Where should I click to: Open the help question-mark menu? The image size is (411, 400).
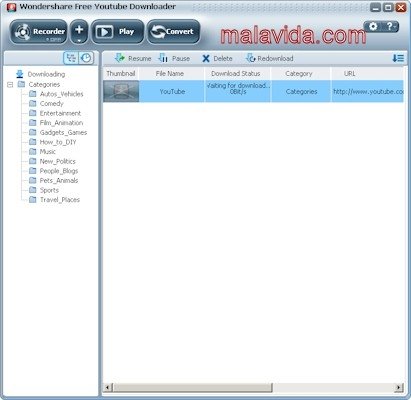pos(390,26)
